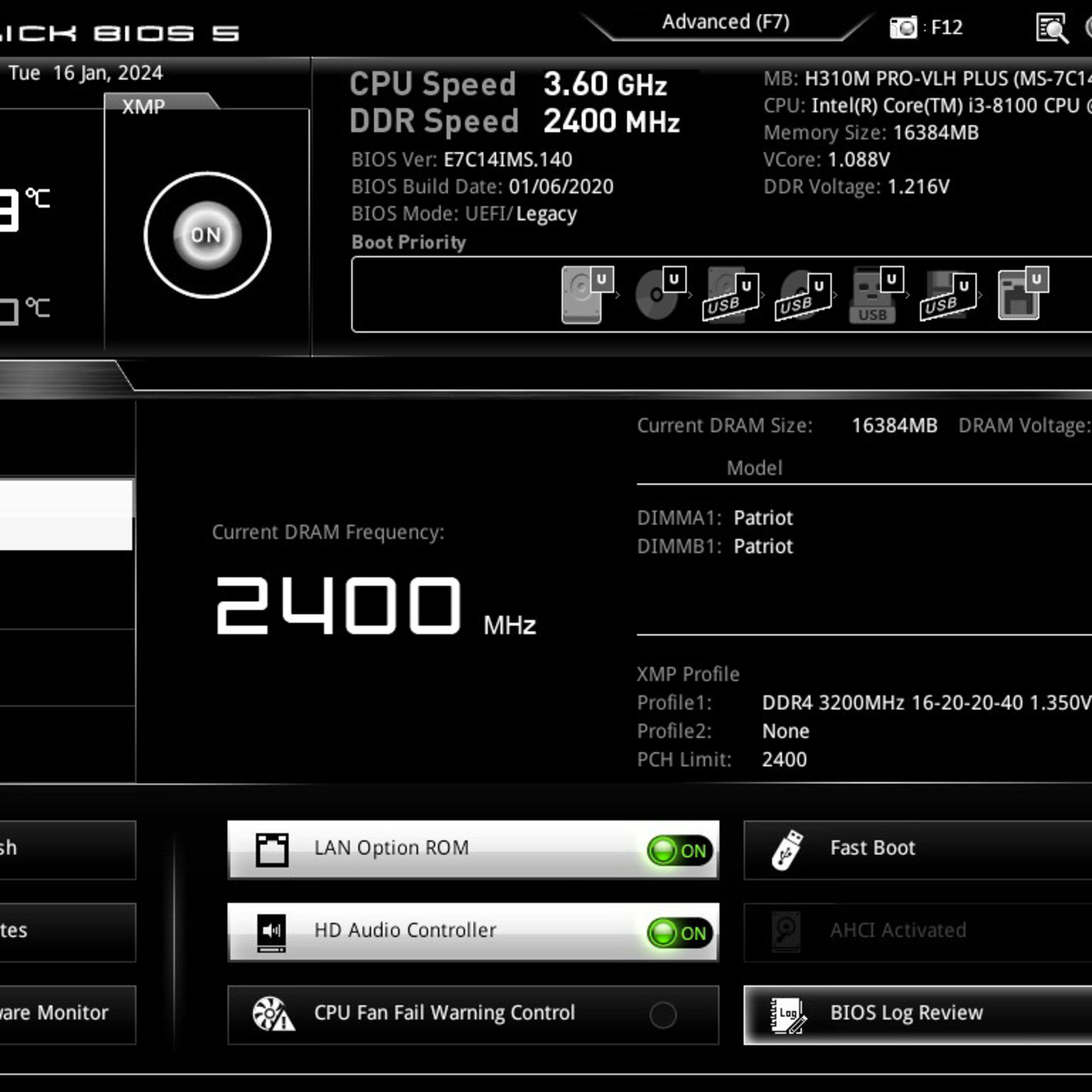Turn off HD Audio Controller switch
The image size is (1092, 1092).
pos(680,933)
